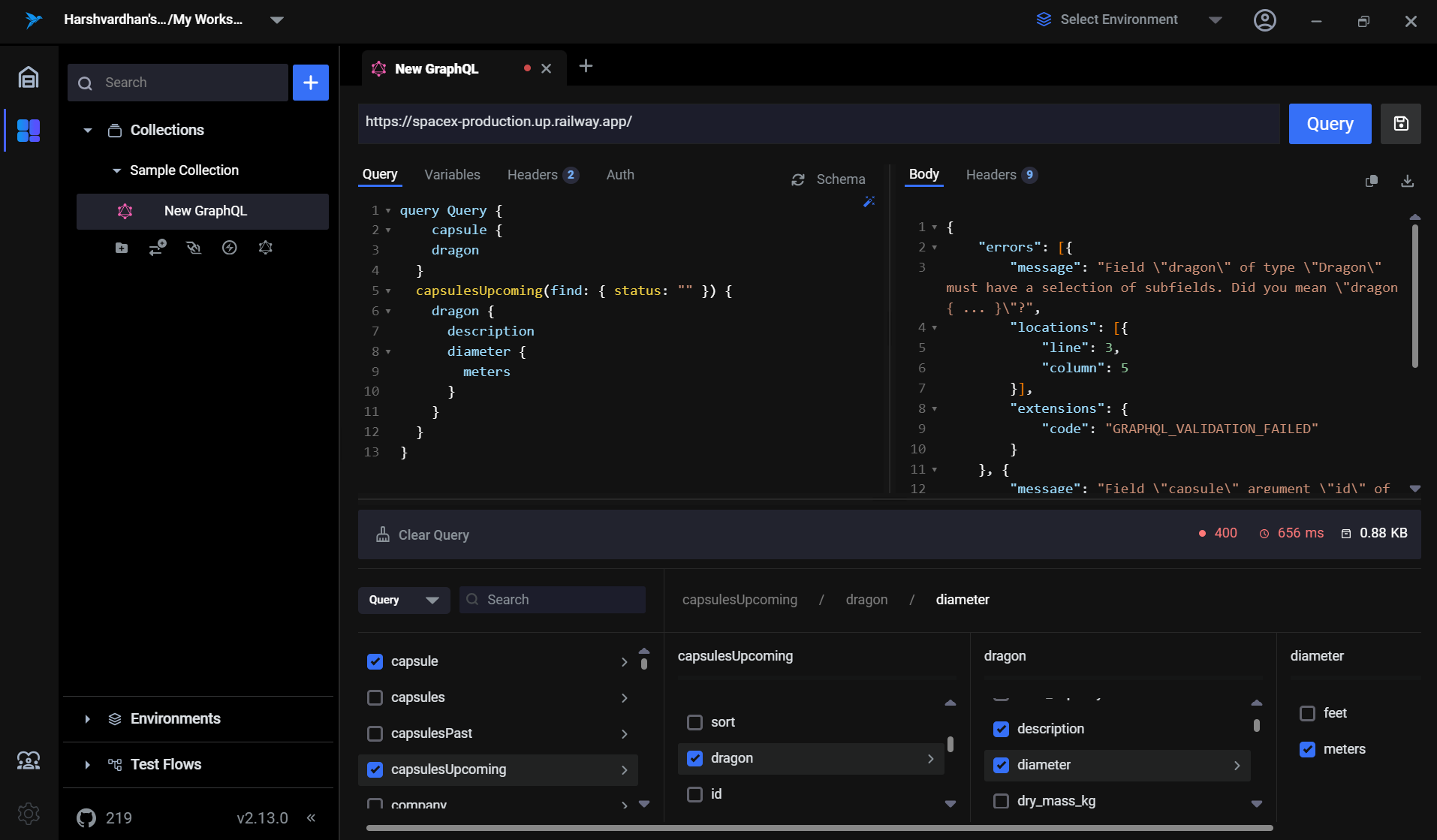
Task: Click the field explorer Search box
Action: 553,600
